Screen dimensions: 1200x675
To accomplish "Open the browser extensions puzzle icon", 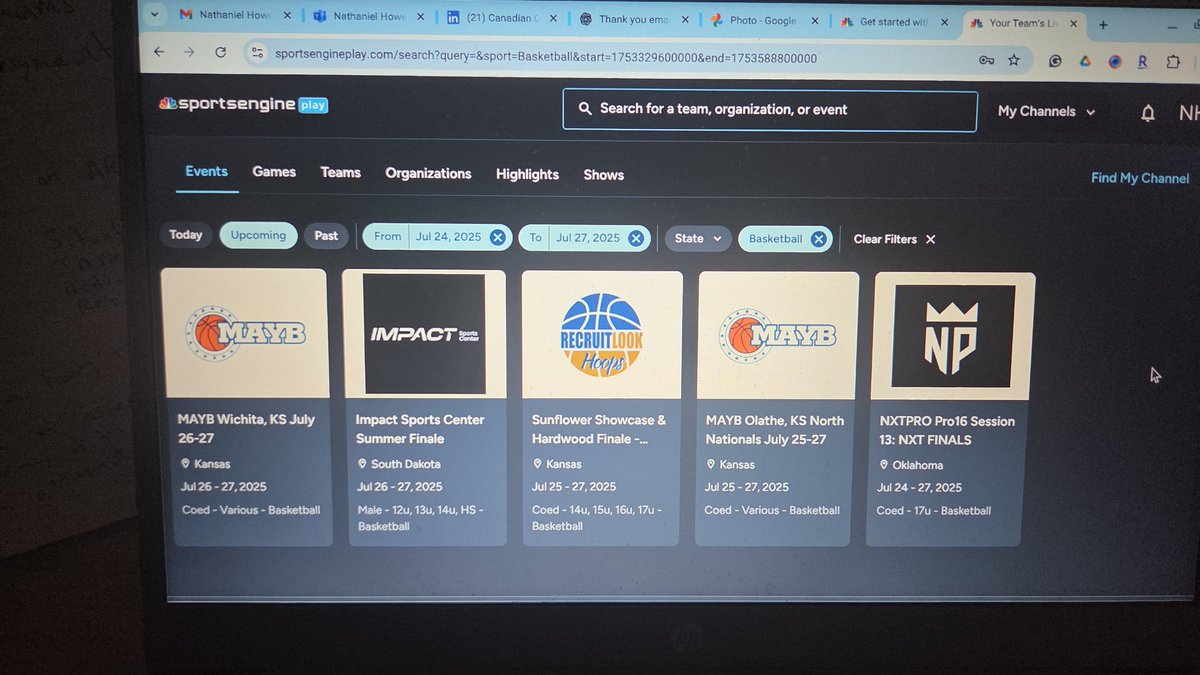I will coord(1172,61).
